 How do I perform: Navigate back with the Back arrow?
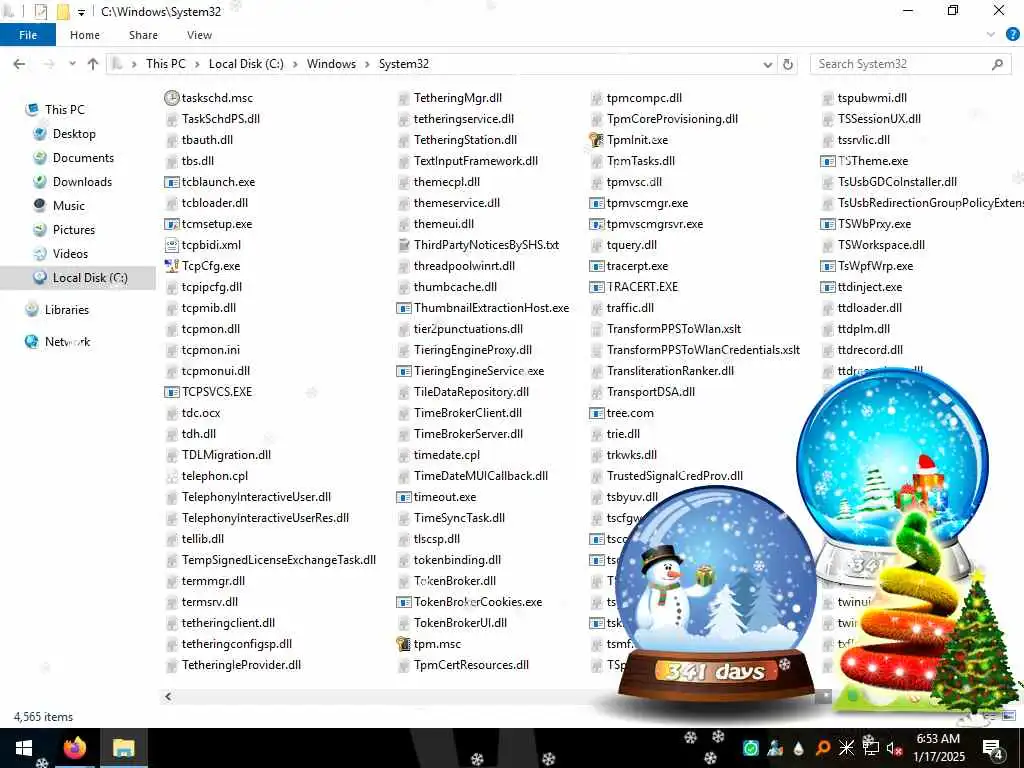[x=20, y=64]
